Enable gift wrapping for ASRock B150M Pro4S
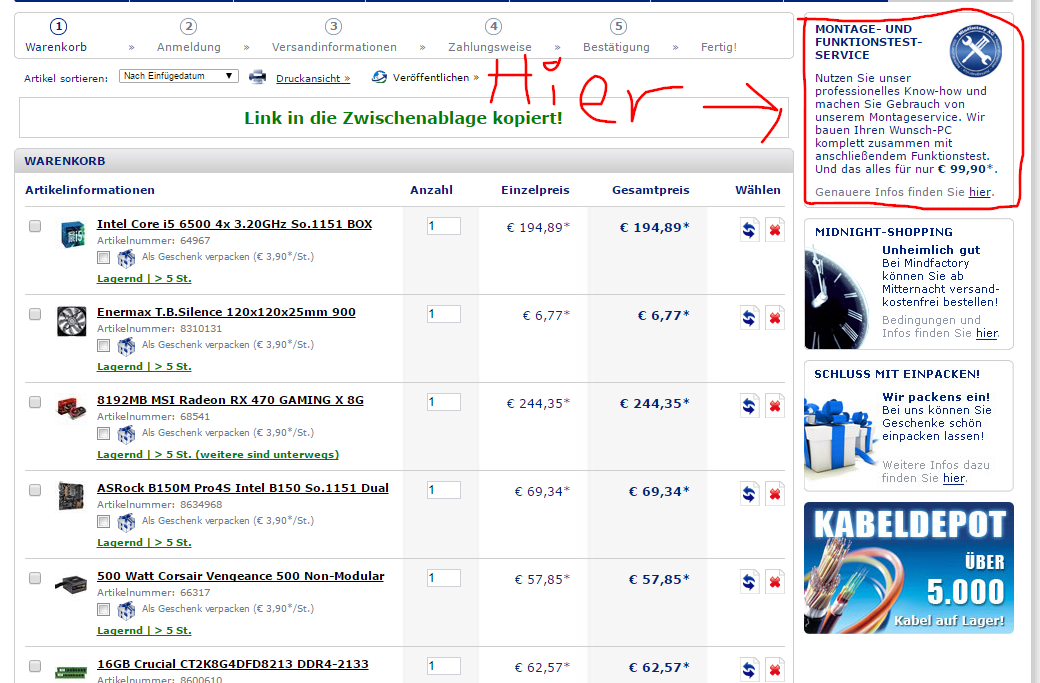 point(103,521)
